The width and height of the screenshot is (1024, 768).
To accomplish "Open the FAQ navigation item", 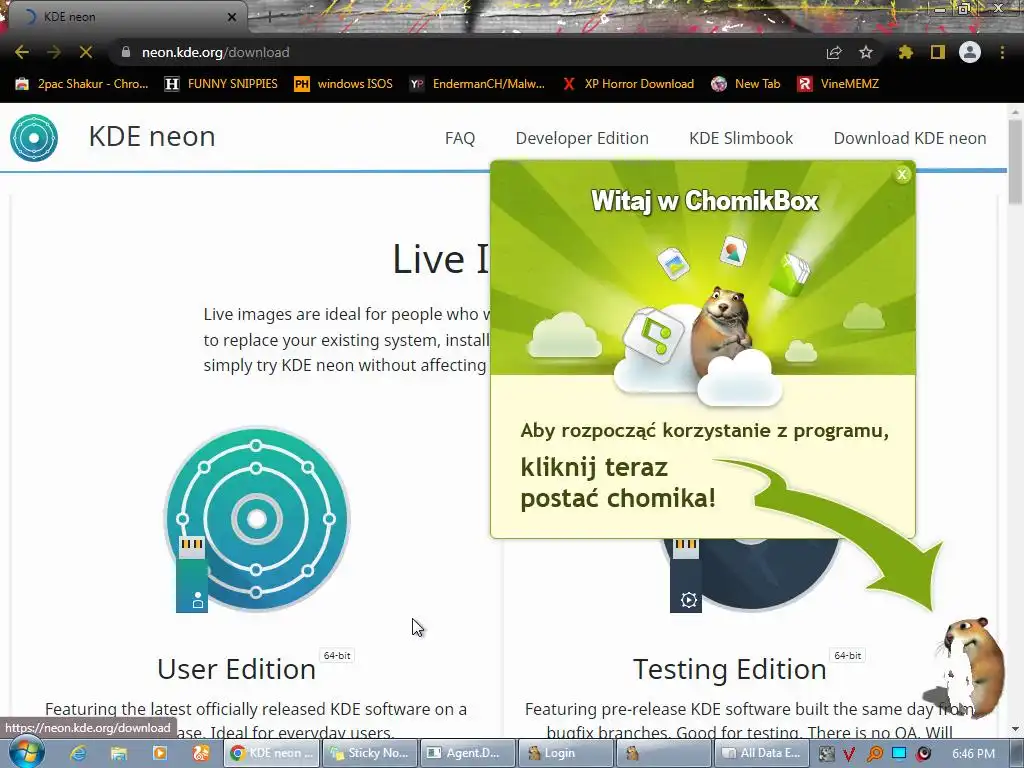I will [x=460, y=138].
